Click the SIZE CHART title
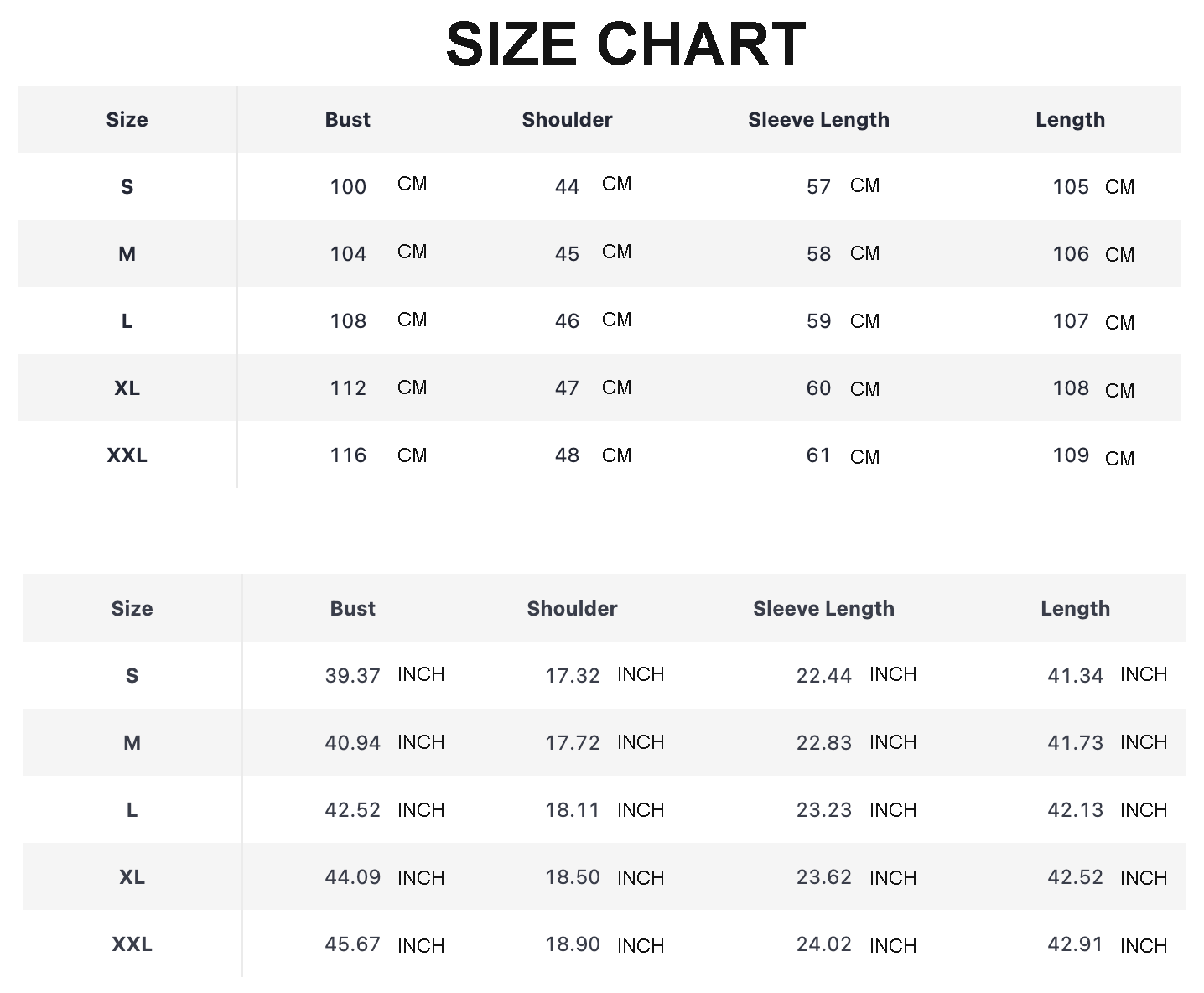 point(625,44)
